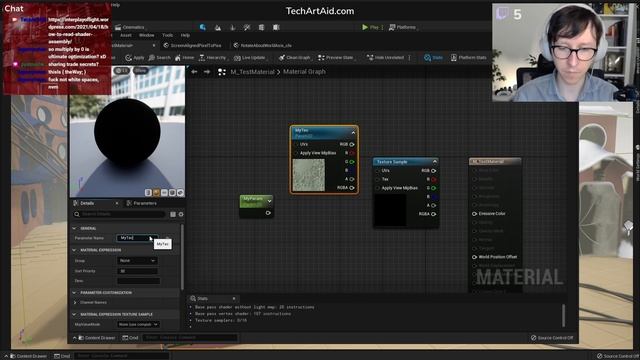Toggle Hide Unrelated in toolbar

click(385, 58)
